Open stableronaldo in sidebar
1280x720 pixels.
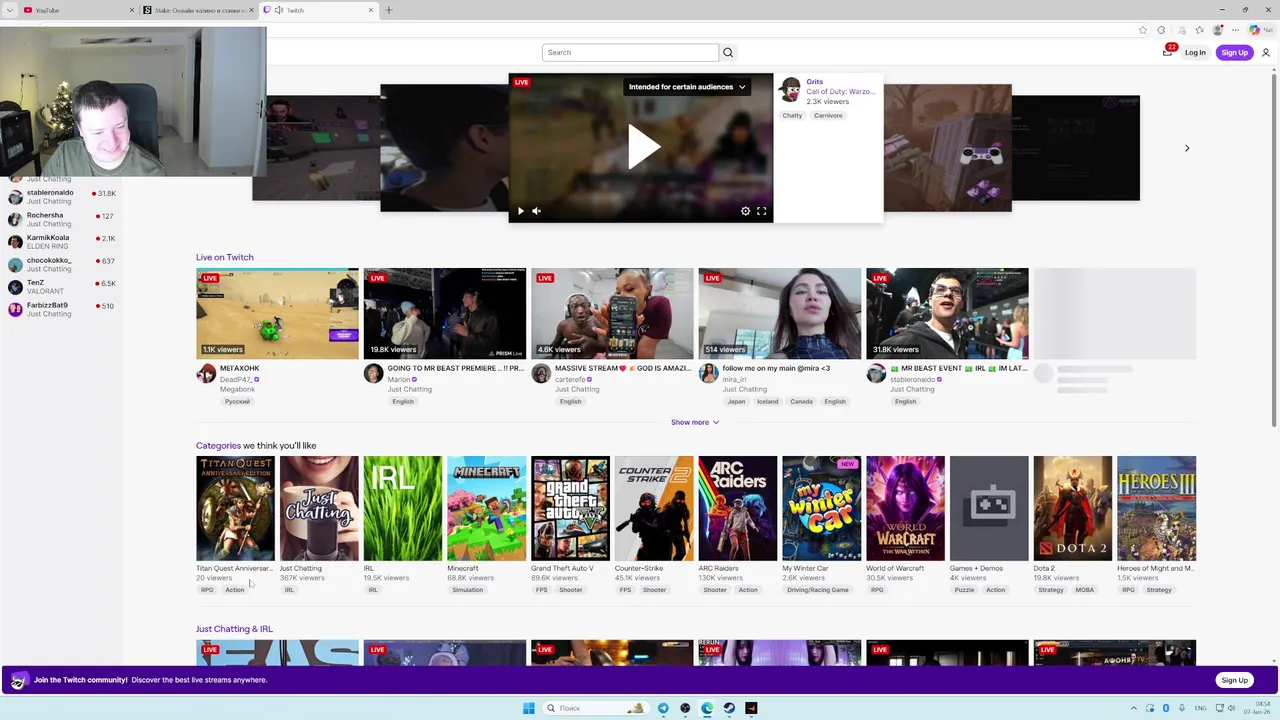point(62,196)
